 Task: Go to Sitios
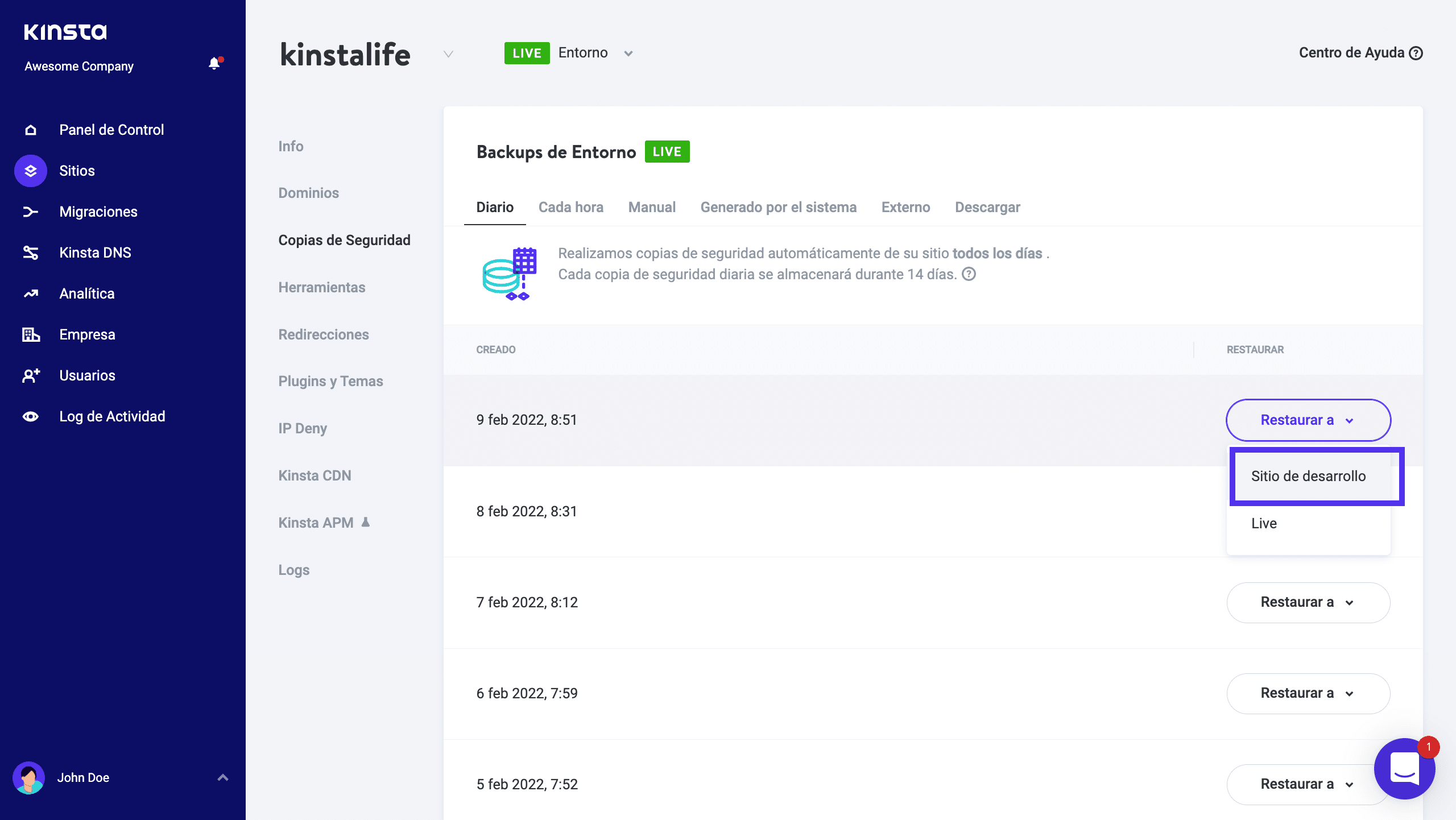pos(77,171)
